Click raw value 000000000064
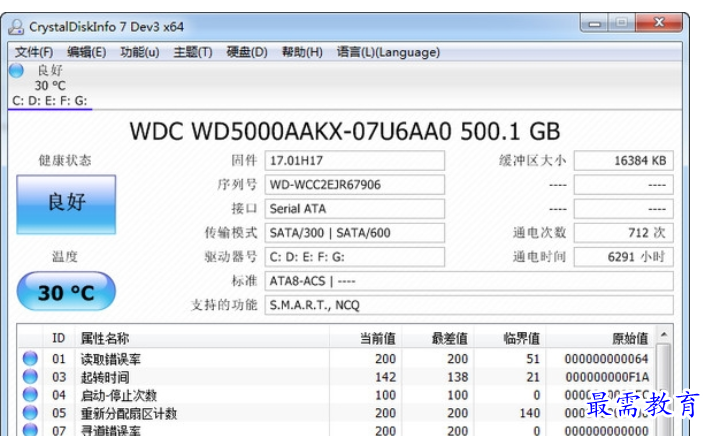Screen dimensions: 708x436 [x=606, y=359]
